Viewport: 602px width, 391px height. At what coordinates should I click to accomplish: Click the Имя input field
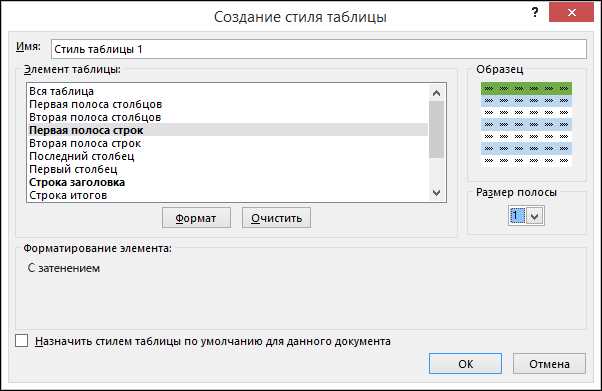(319, 49)
